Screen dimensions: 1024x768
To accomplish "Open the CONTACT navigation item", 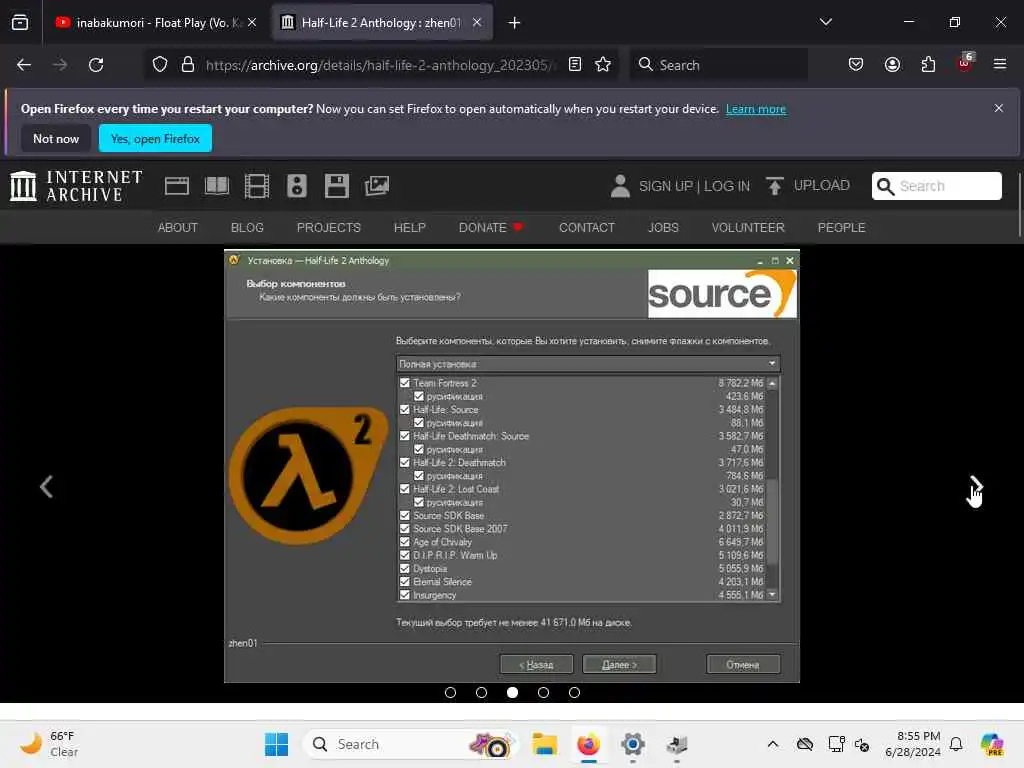I will (586, 227).
